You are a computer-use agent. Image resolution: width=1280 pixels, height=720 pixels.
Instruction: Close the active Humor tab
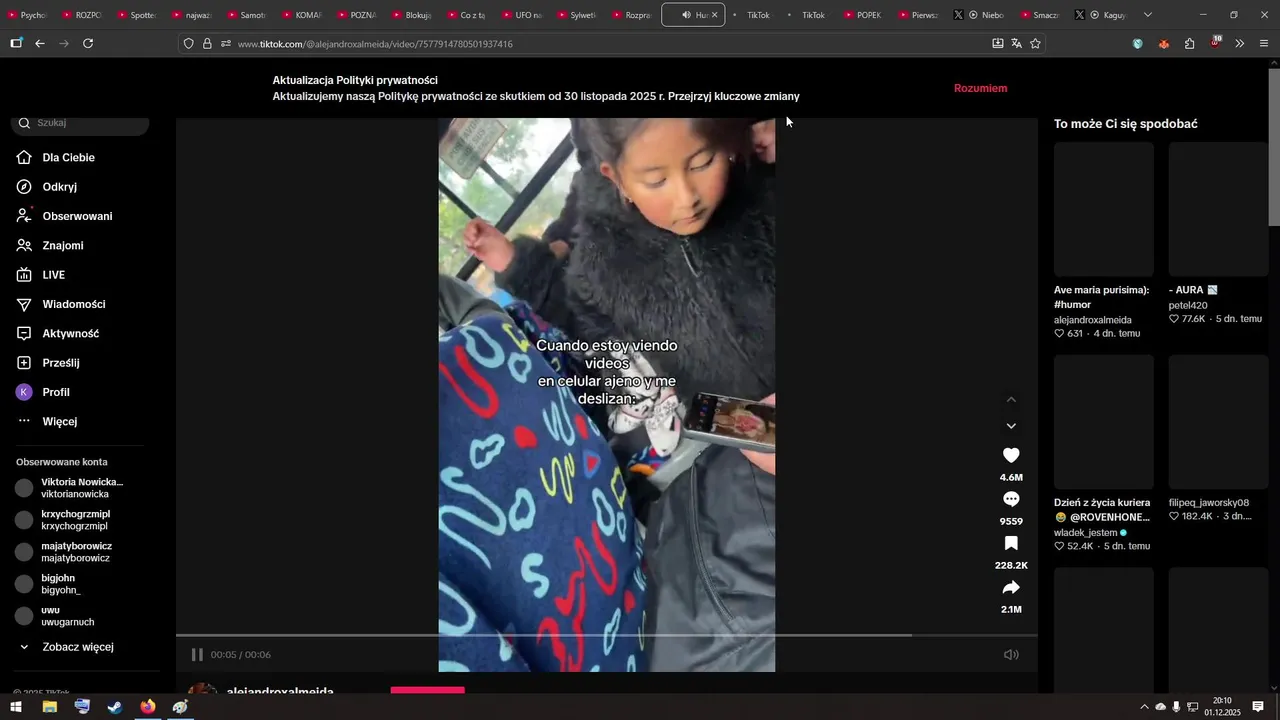(714, 15)
